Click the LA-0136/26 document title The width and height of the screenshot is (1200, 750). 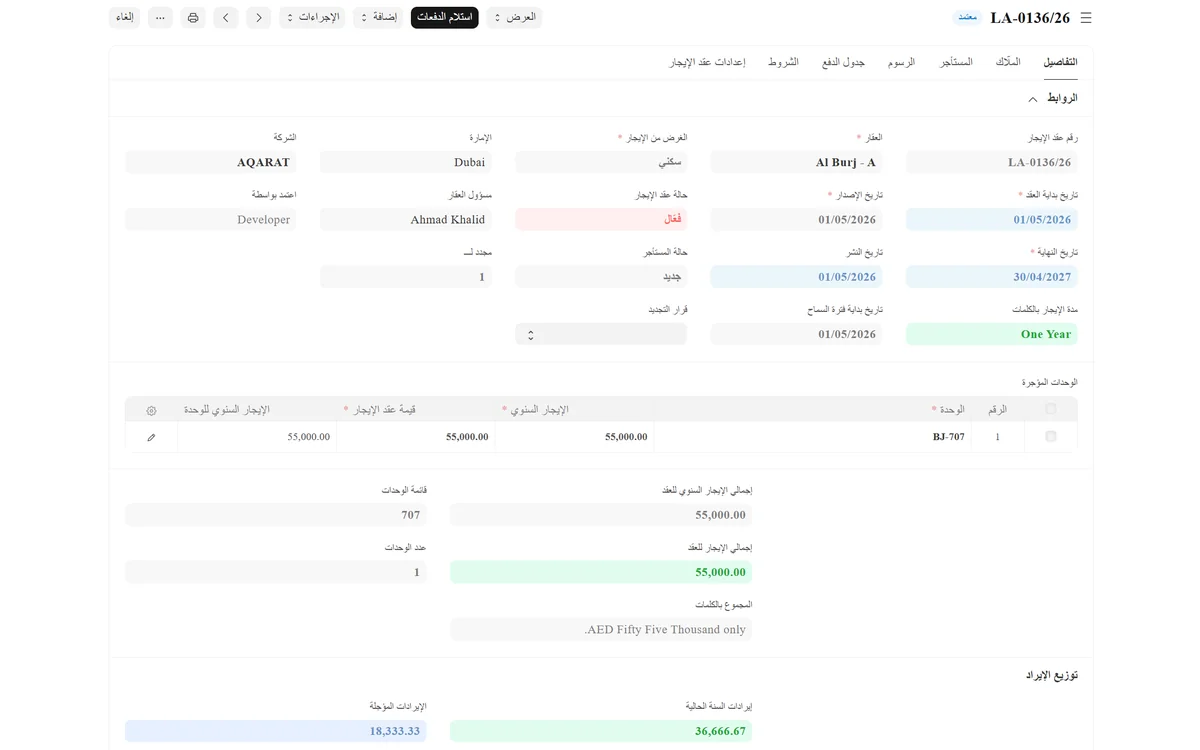pyautogui.click(x=1030, y=18)
